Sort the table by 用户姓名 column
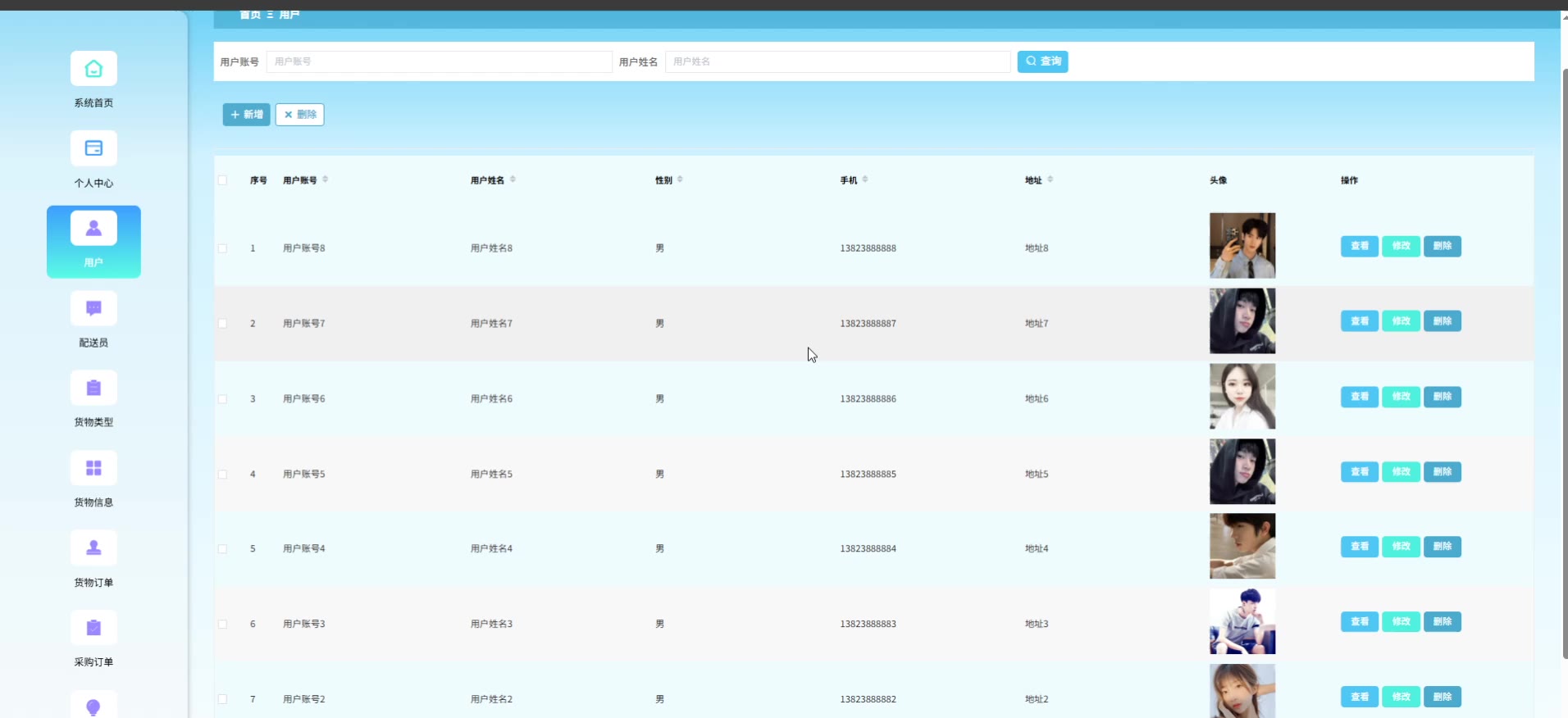The height and width of the screenshot is (718, 1568). [x=513, y=179]
